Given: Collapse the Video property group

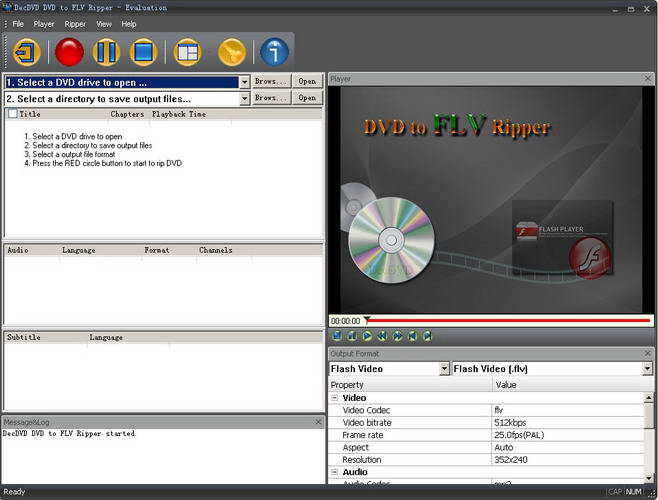Looking at the screenshot, I should point(334,398).
